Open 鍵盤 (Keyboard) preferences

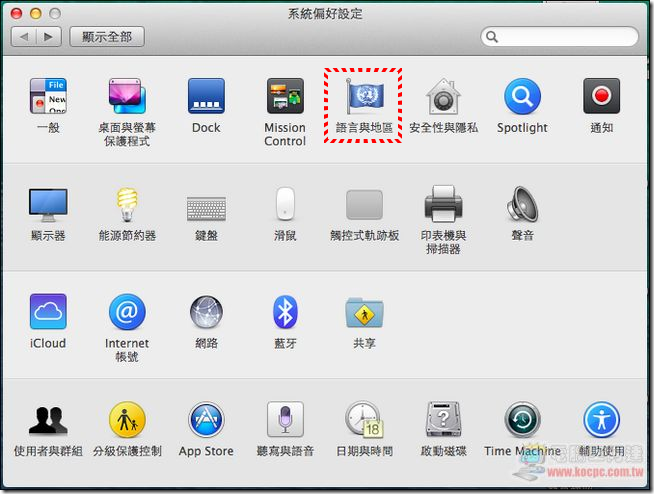[206, 208]
